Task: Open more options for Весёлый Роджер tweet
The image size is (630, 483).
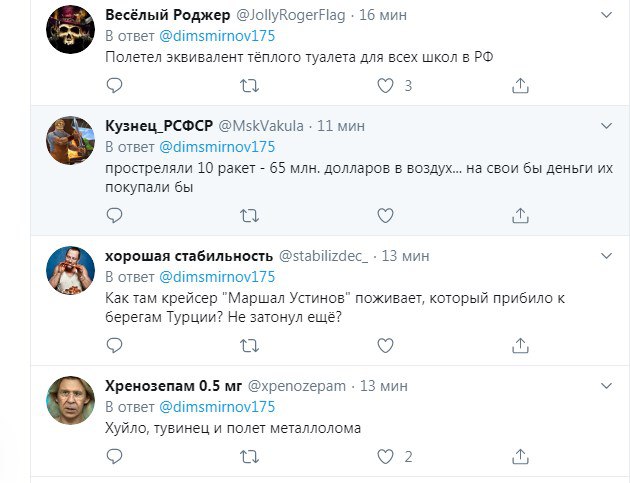Action: pos(606,15)
